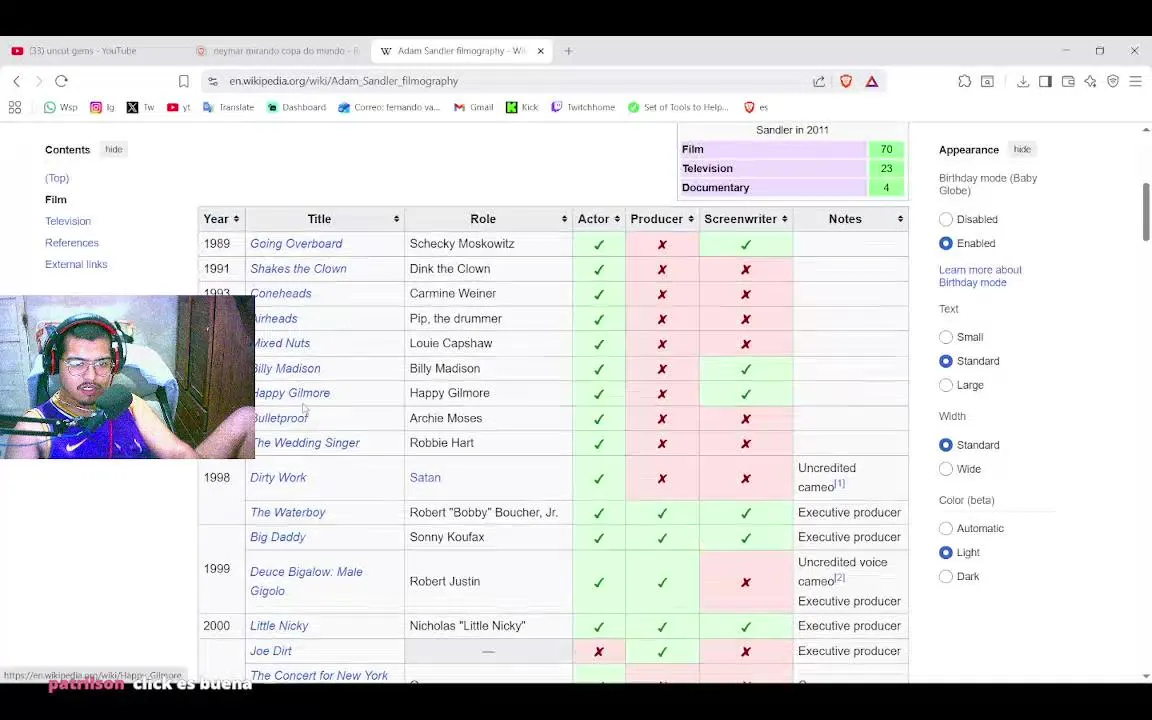Viewport: 1152px width, 720px height.
Task: Click the browser back arrow
Action: [17, 81]
